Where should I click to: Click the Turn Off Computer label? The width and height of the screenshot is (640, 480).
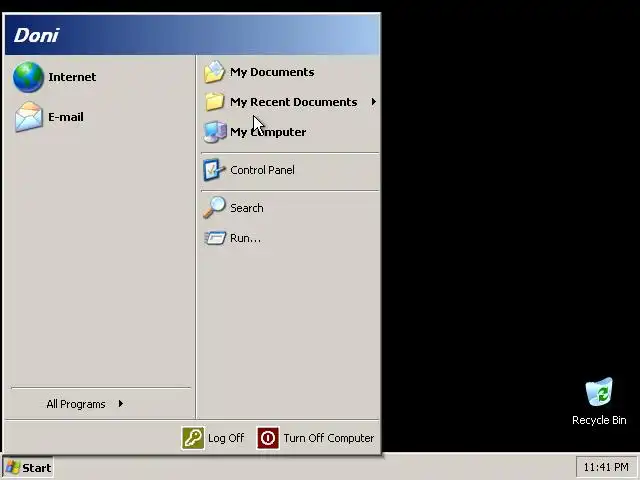tap(329, 438)
